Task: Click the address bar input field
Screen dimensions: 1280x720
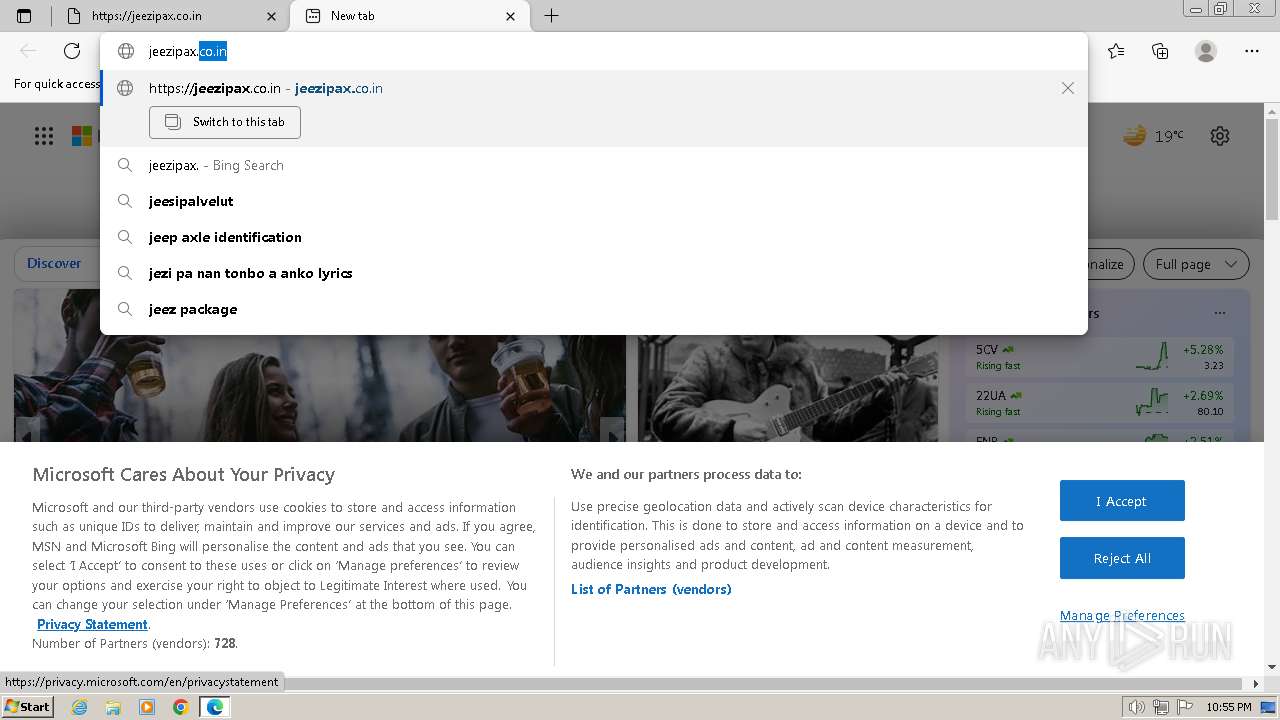Action: click(x=594, y=51)
